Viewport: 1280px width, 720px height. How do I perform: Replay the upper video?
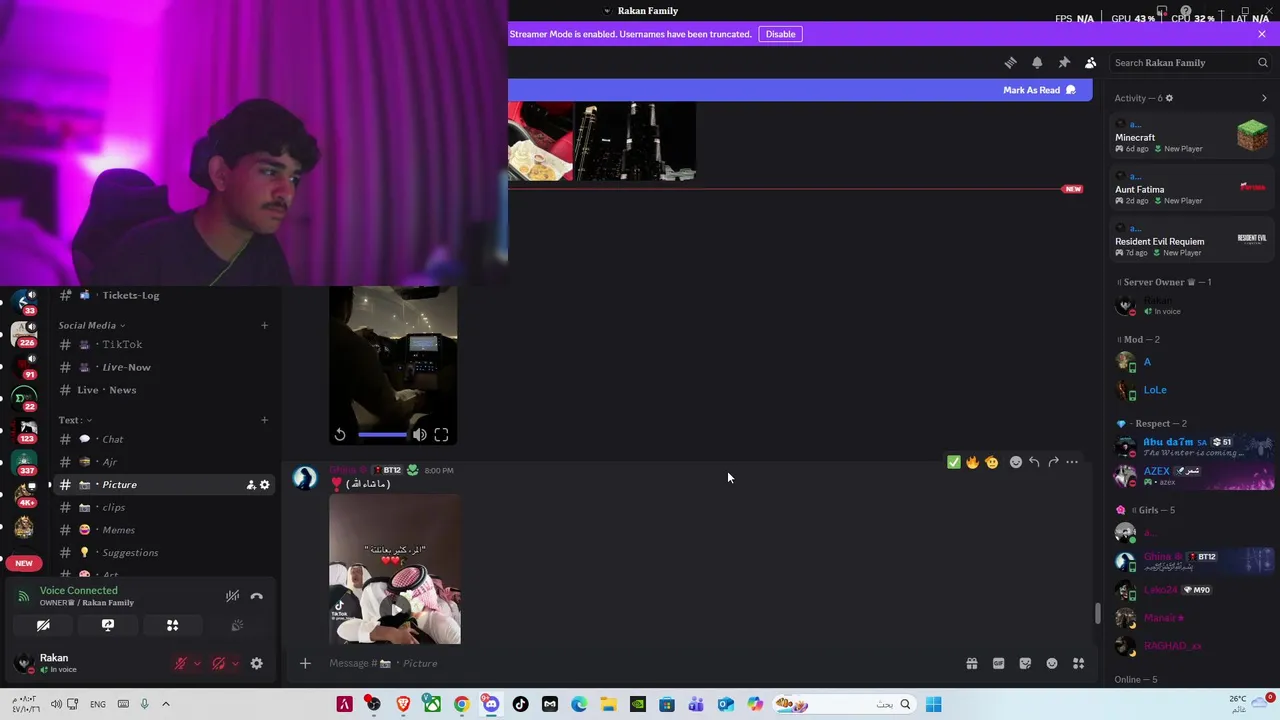tap(340, 434)
